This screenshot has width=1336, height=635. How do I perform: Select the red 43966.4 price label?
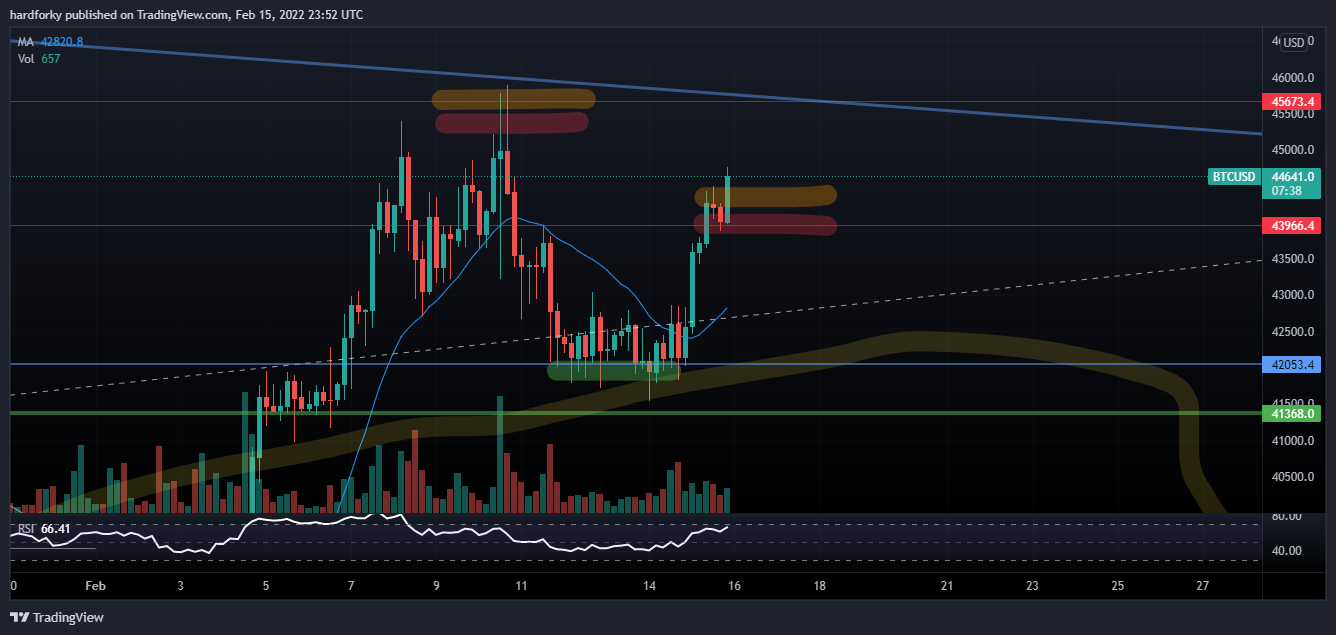tap(1292, 225)
